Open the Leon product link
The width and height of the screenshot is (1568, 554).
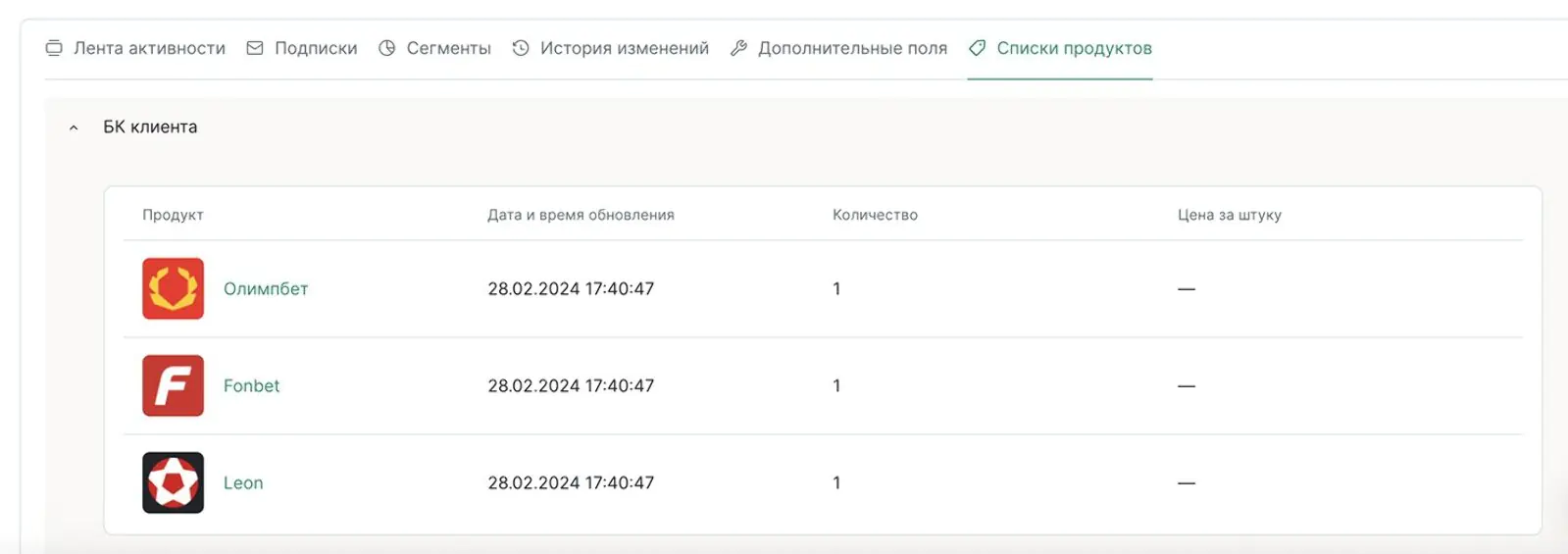click(243, 482)
